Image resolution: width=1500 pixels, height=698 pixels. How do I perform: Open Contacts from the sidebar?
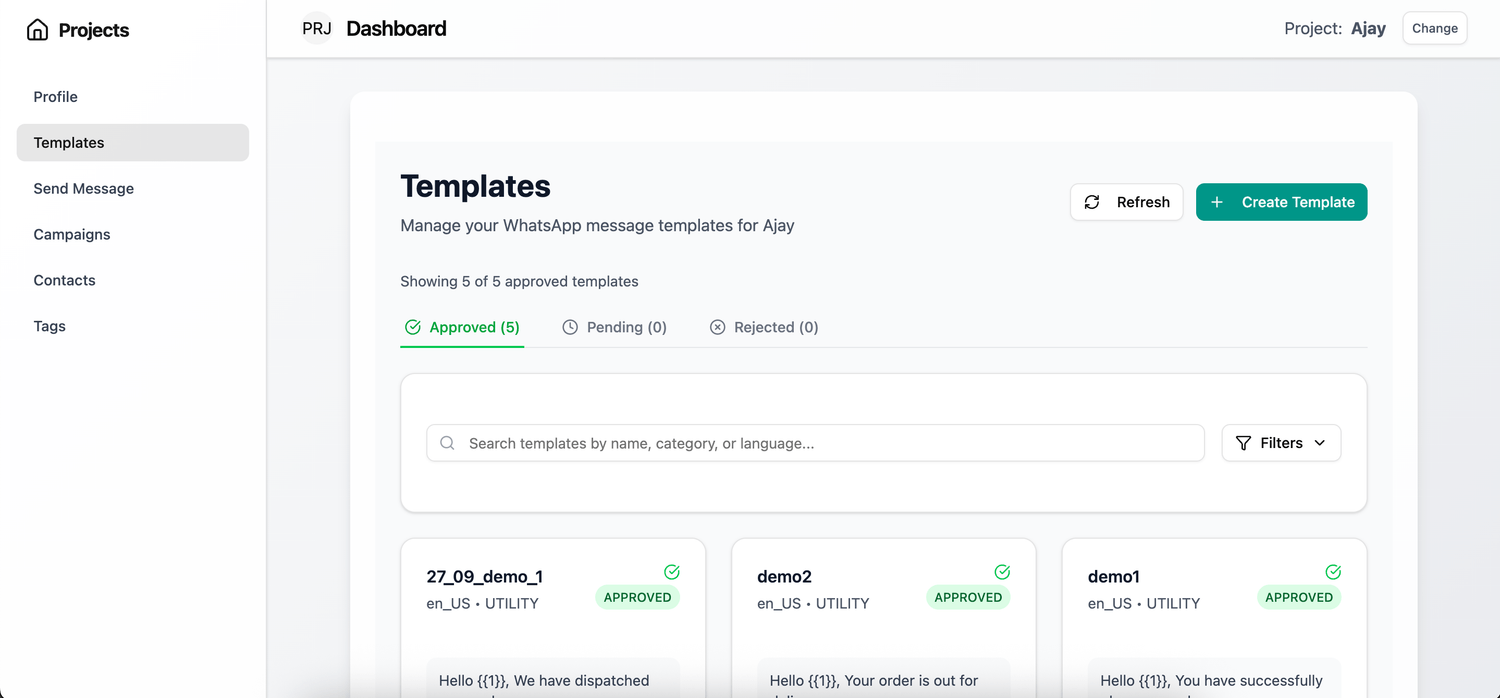pos(65,280)
